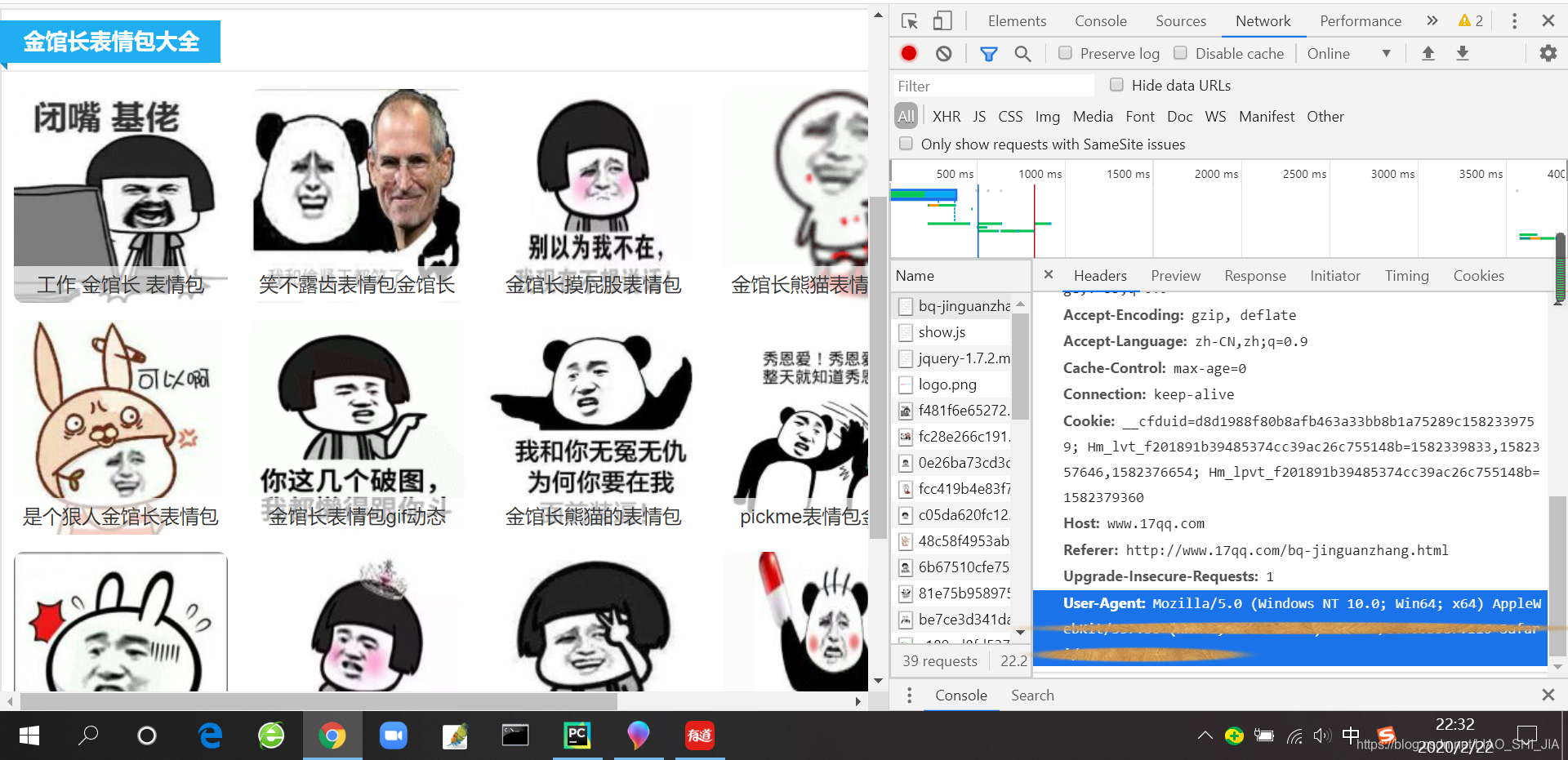Viewport: 1568px width, 760px height.
Task: Switch to the Console tab
Action: tap(1100, 20)
